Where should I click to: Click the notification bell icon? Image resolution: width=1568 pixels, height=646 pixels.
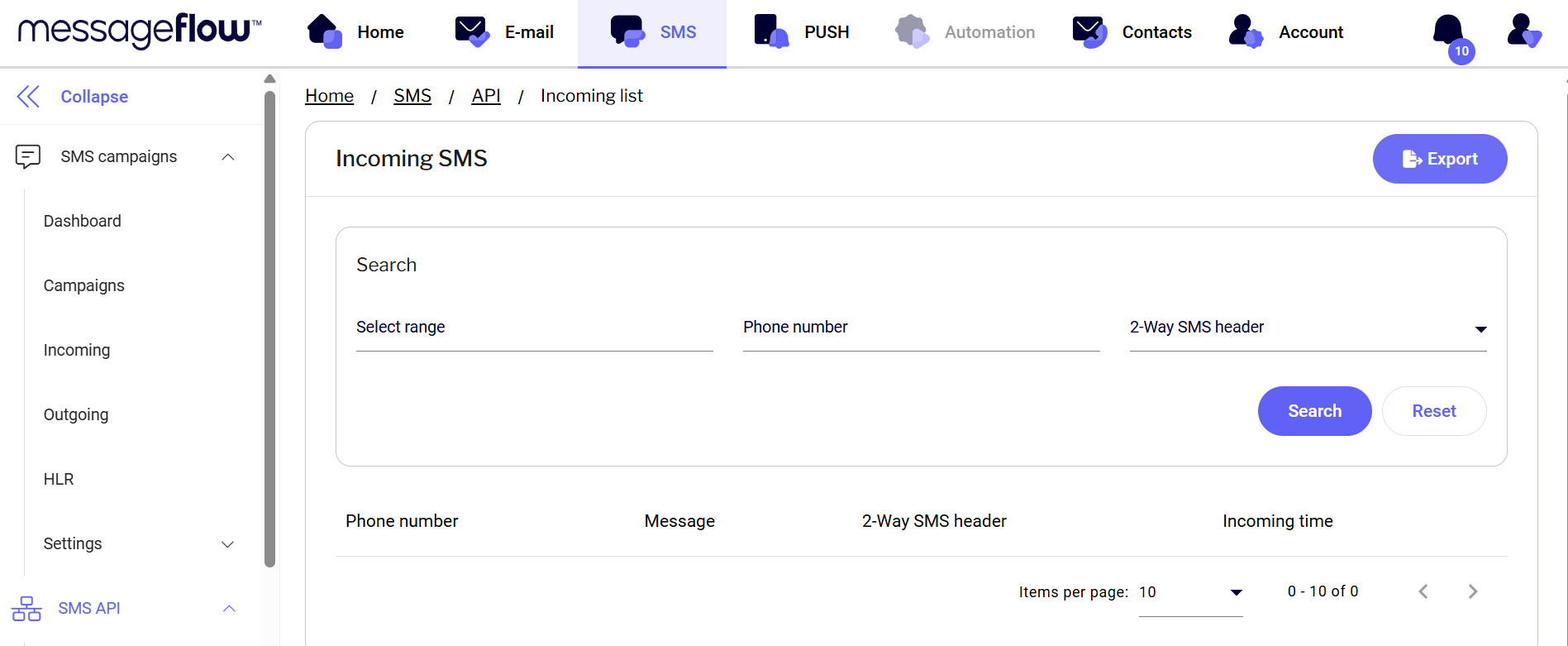point(1447,31)
